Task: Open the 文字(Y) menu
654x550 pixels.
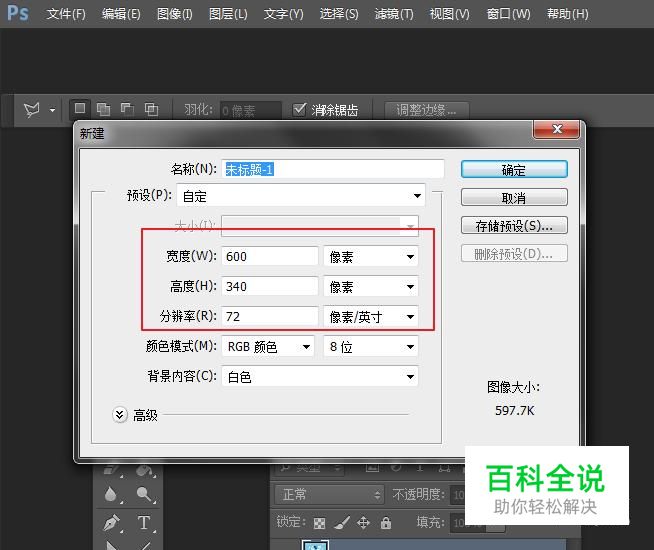Action: click(x=284, y=14)
